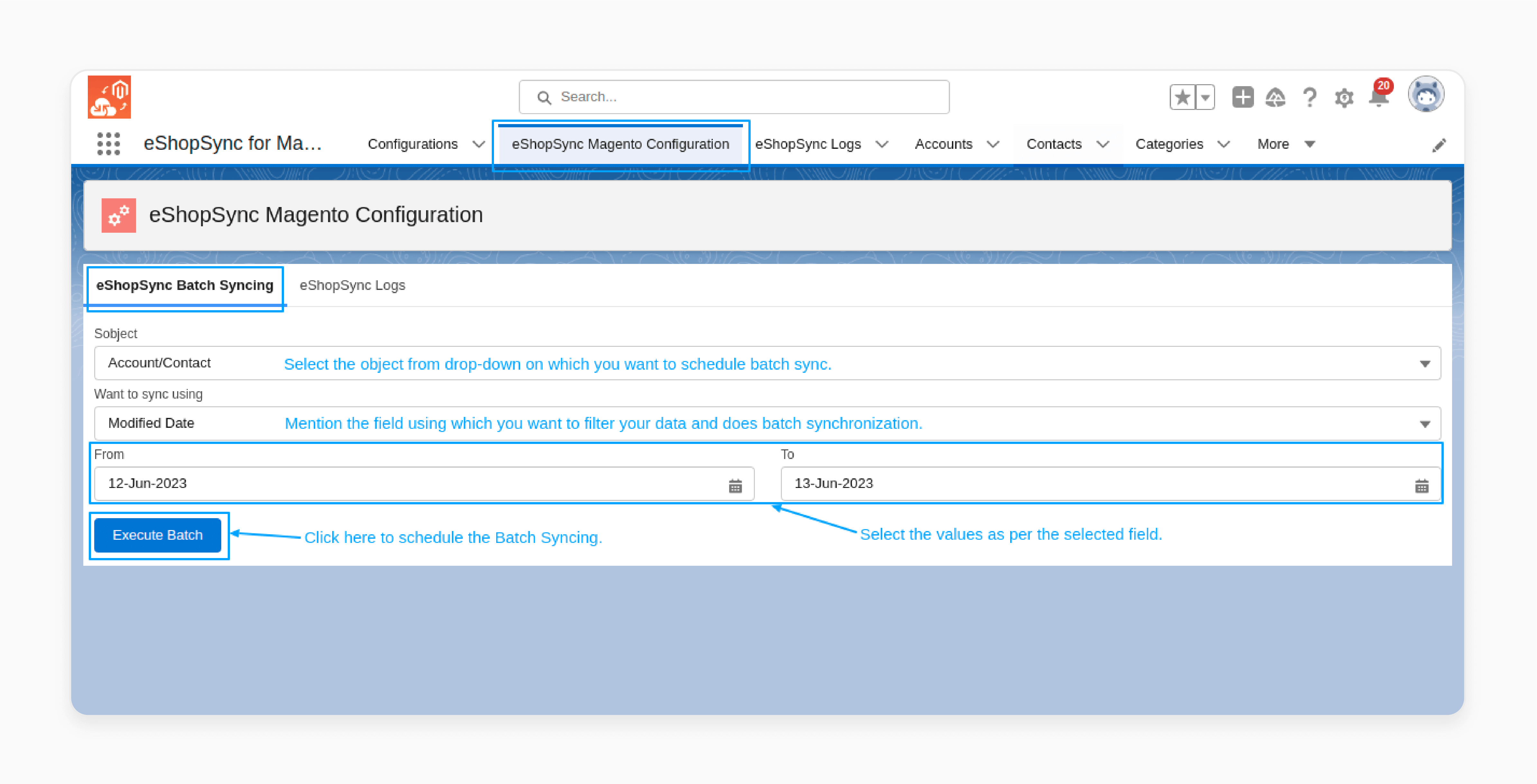Open the To date calendar picker
The height and width of the screenshot is (784, 1537).
(1422, 486)
